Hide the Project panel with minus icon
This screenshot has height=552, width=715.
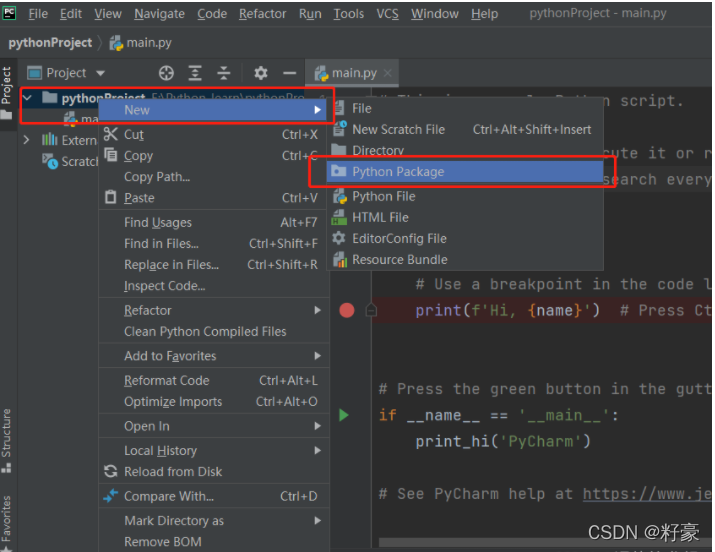pos(290,73)
